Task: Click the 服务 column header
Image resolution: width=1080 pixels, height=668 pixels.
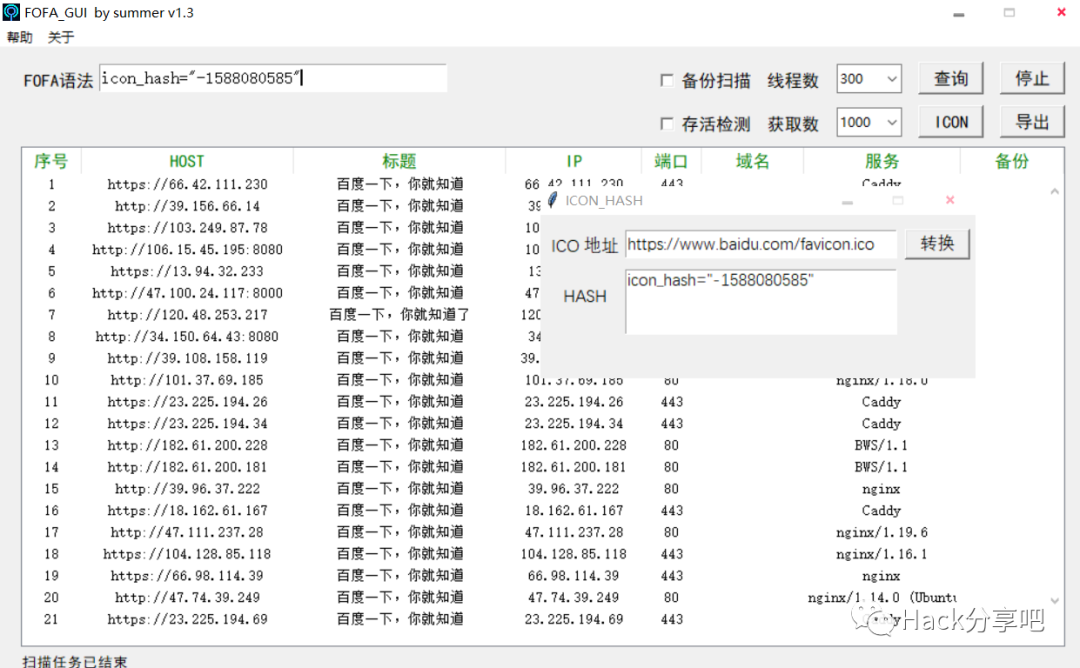Action: click(882, 161)
